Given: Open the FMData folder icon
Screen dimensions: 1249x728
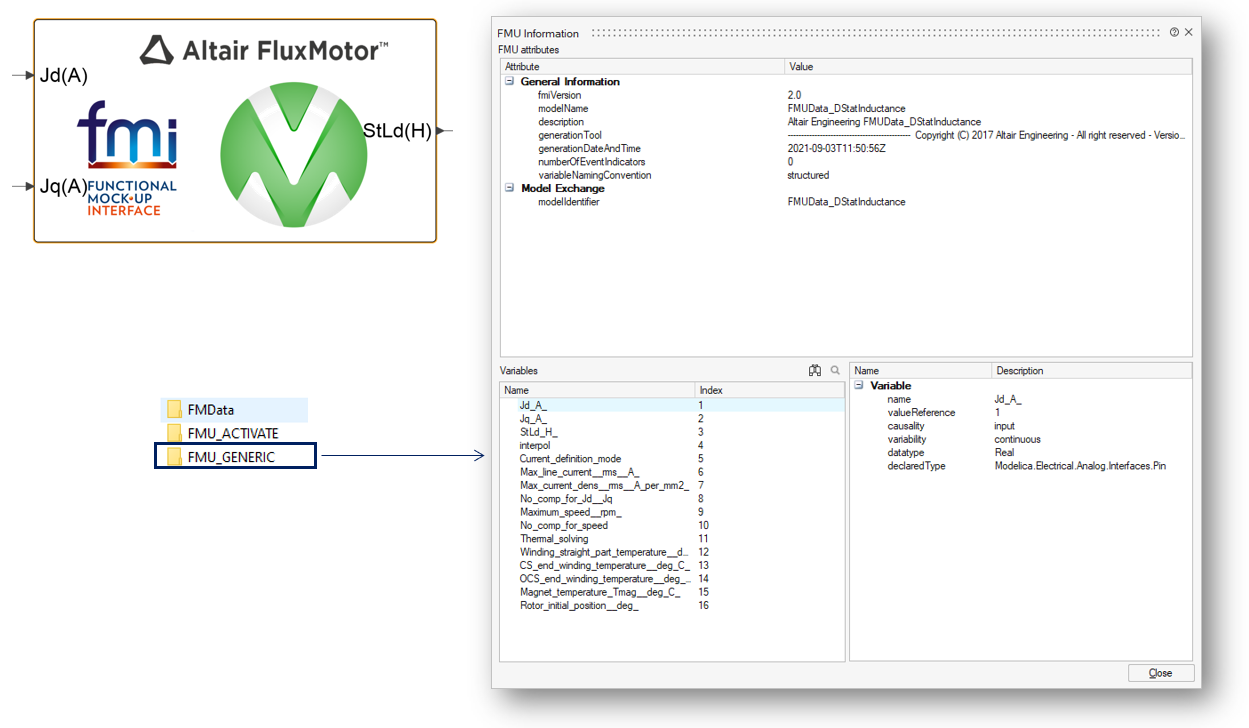Looking at the screenshot, I should click(175, 410).
